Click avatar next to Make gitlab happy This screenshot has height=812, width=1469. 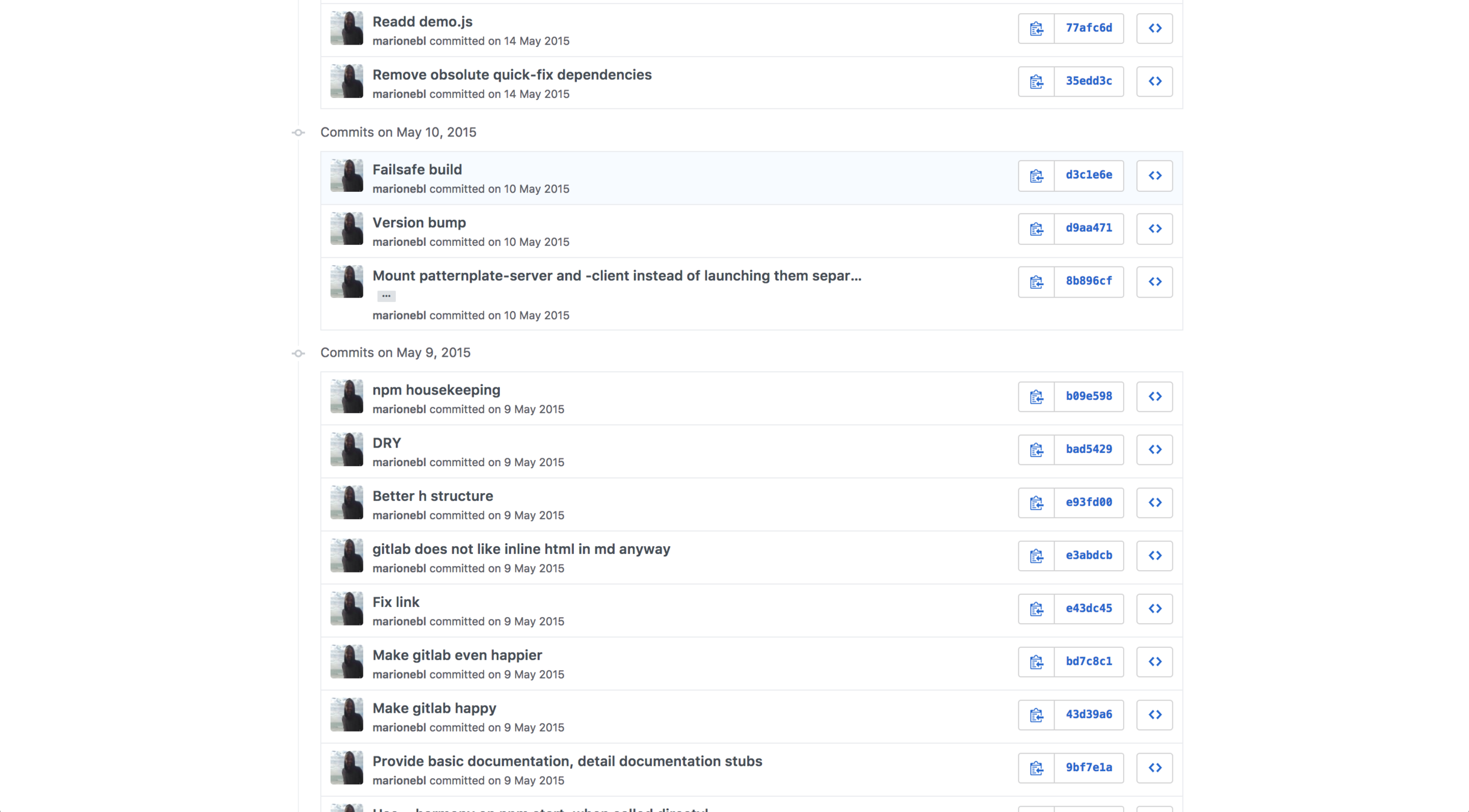tap(346, 715)
